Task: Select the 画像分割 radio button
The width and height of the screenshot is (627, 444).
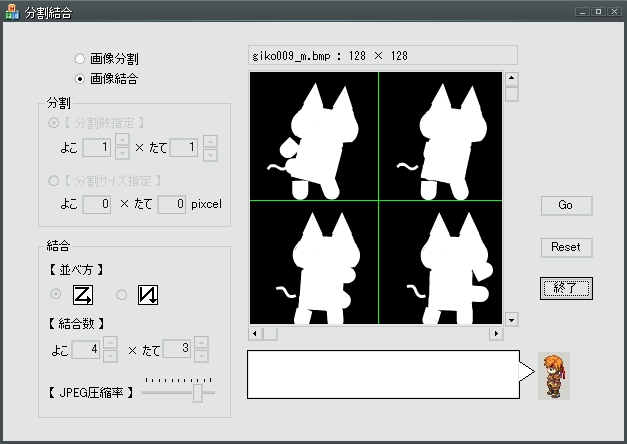Action: coord(80,59)
